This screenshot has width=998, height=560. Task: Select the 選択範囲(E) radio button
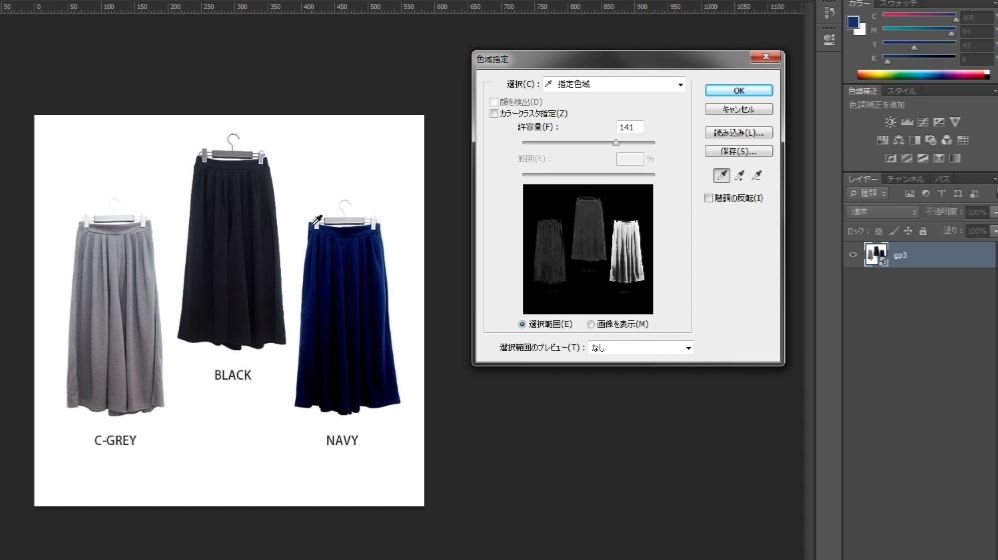click(522, 324)
